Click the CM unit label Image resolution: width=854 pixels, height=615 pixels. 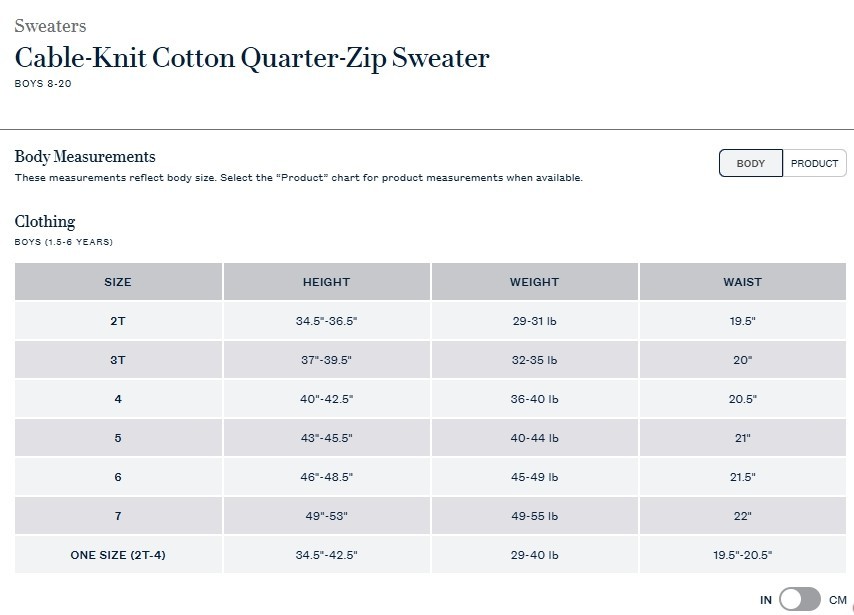840,598
